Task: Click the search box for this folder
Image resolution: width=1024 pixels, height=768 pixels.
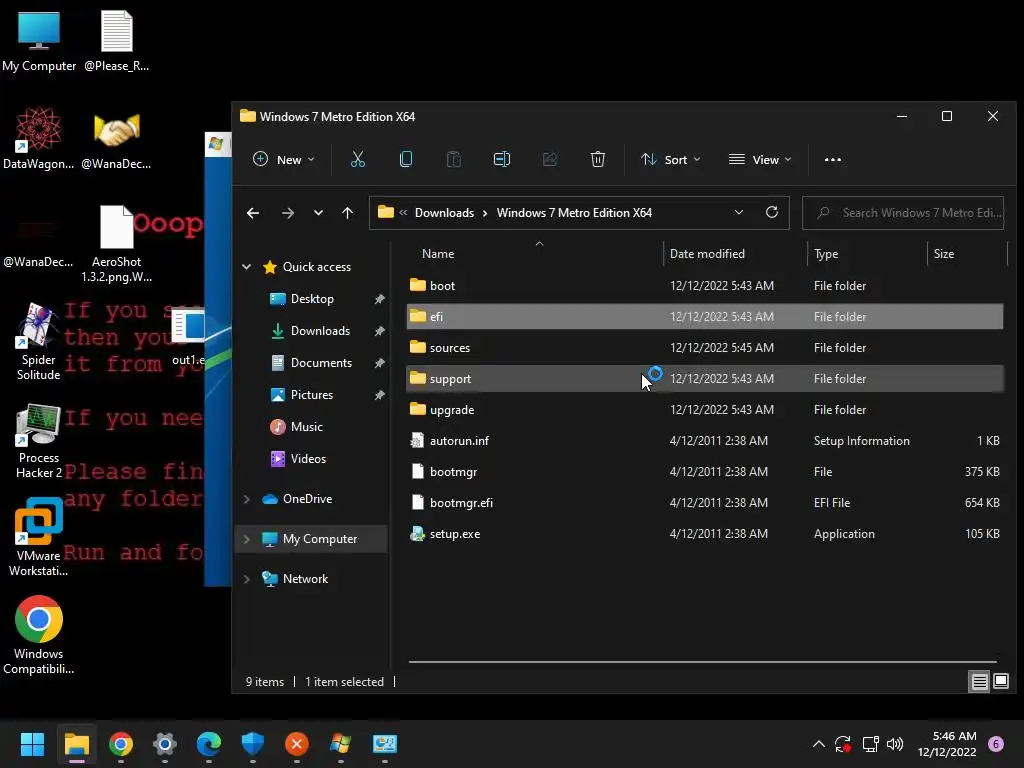Action: tap(903, 213)
